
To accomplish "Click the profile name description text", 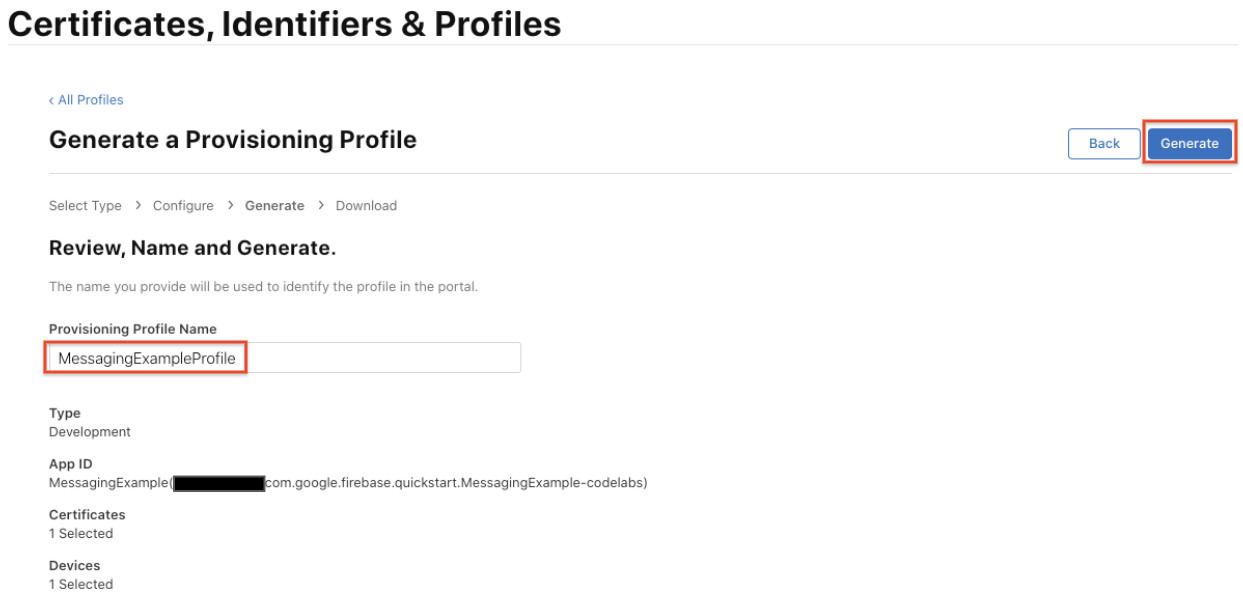I will click(x=263, y=287).
